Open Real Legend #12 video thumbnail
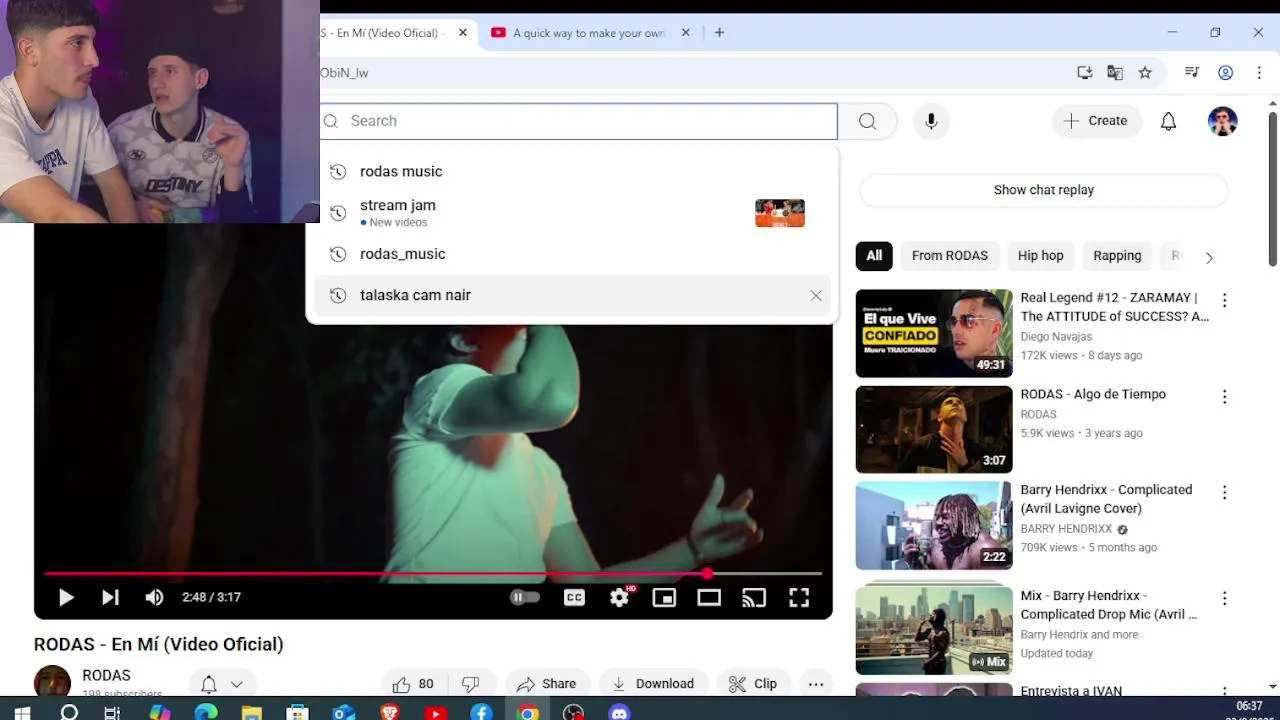The image size is (1280, 720). tap(934, 333)
